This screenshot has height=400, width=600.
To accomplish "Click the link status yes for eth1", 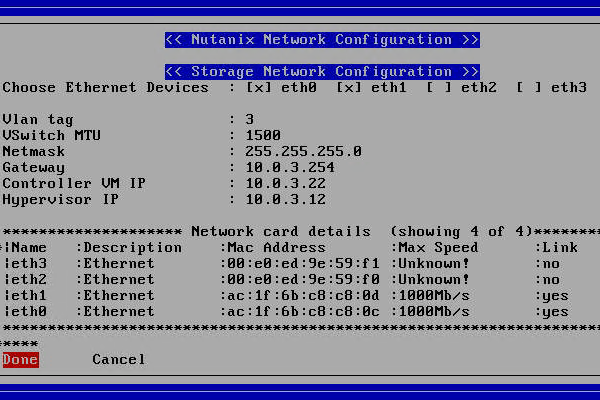I will (555, 297).
